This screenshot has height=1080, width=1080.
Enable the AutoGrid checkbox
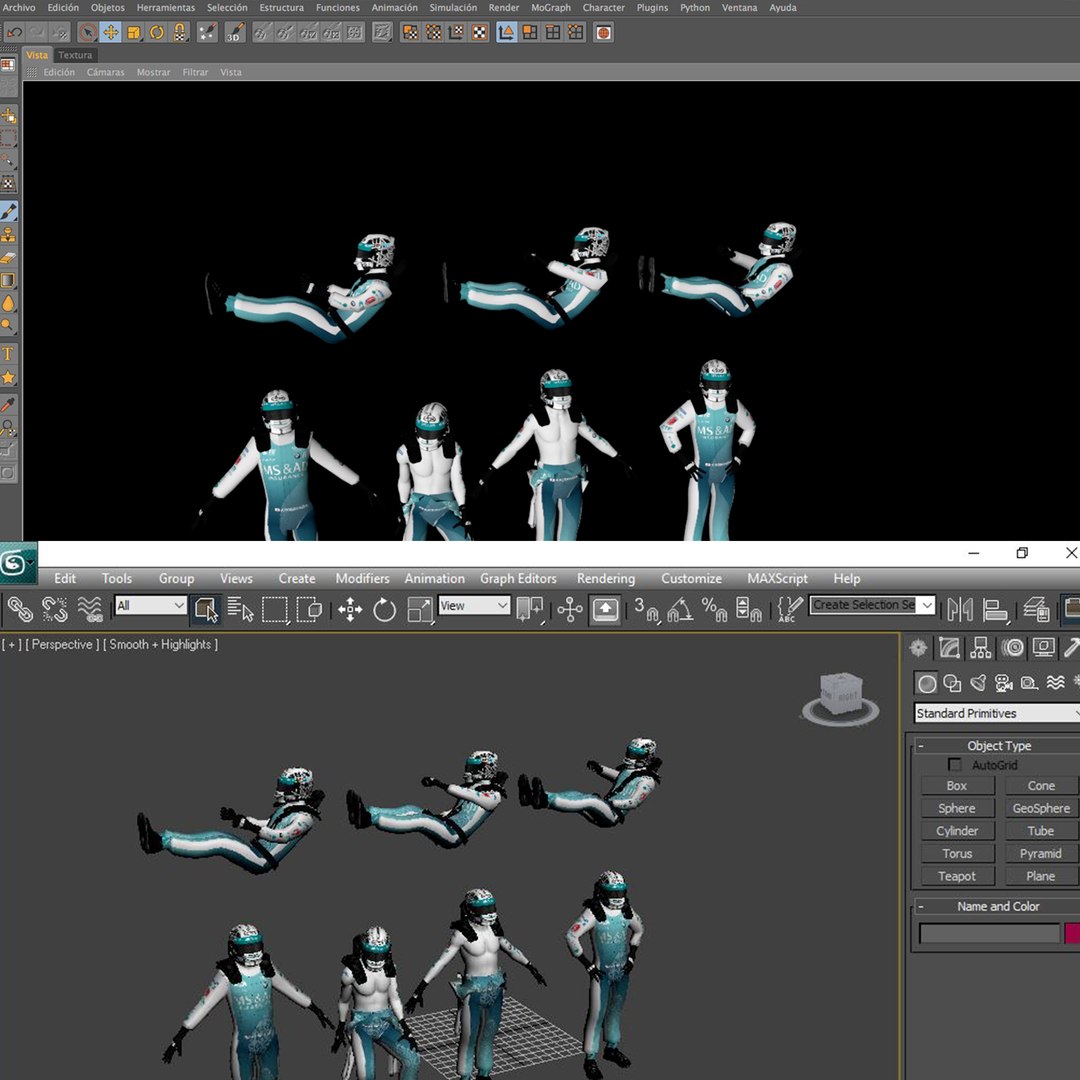(x=955, y=765)
